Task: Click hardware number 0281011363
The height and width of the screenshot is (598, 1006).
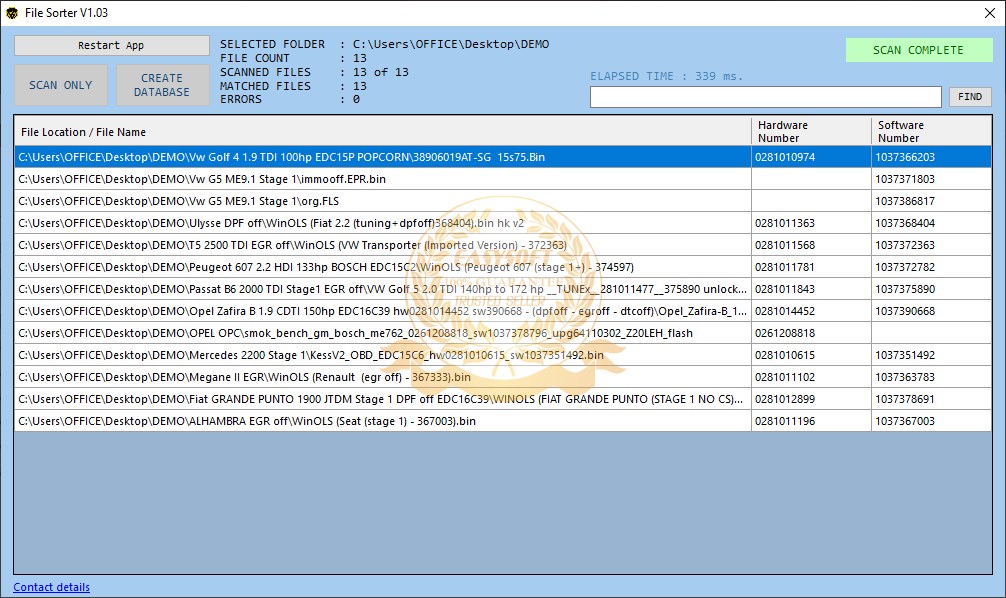Action: (785, 223)
